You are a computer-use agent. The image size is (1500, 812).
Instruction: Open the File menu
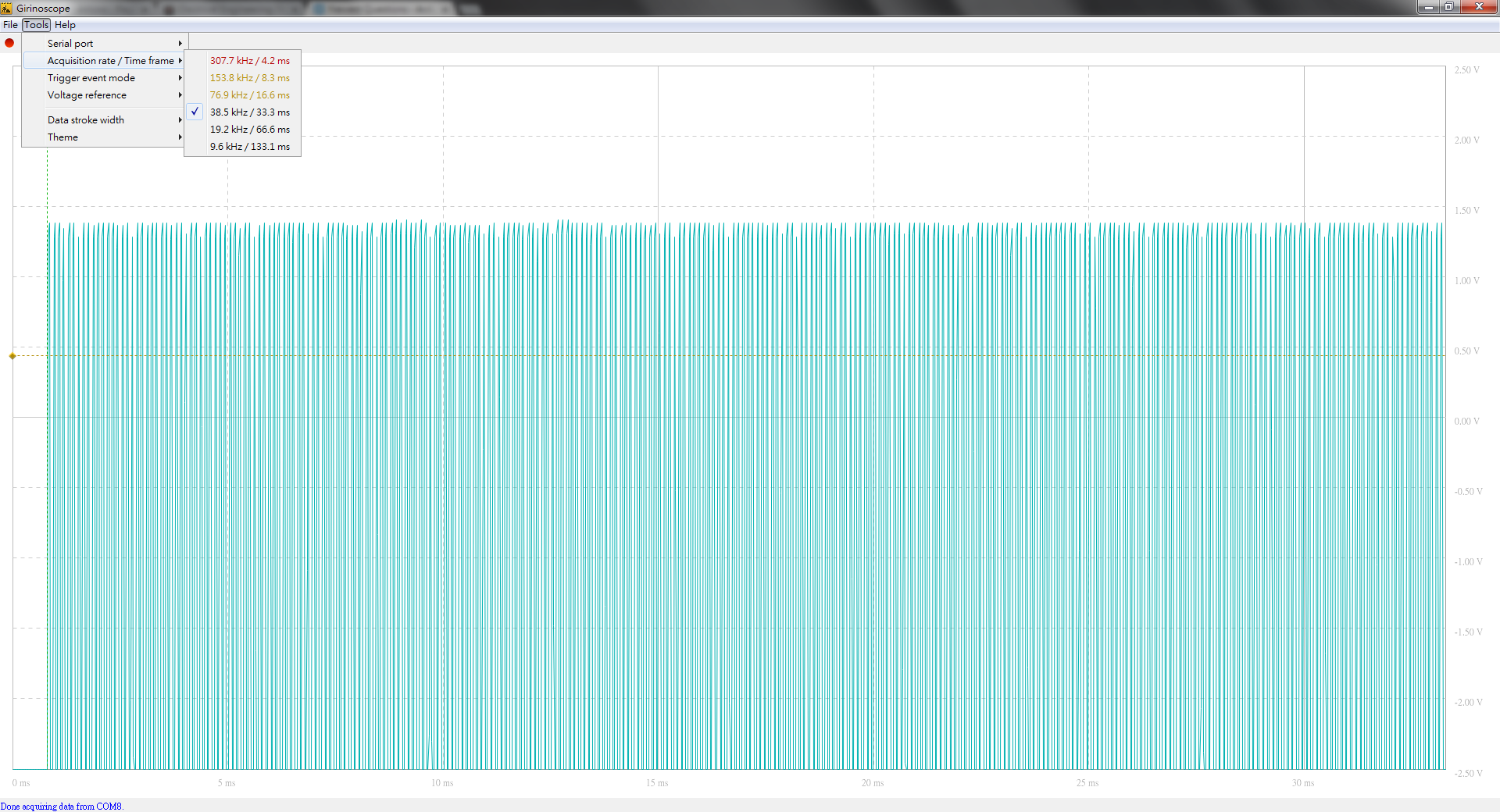click(10, 25)
